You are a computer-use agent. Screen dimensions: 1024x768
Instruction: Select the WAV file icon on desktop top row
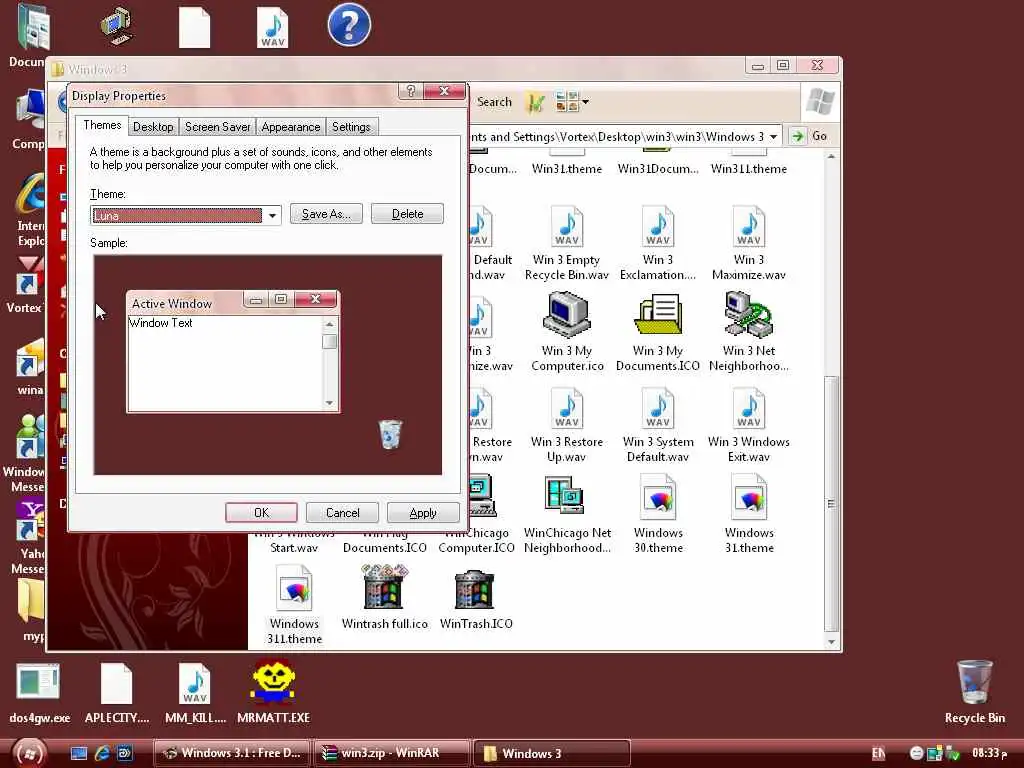tap(272, 27)
